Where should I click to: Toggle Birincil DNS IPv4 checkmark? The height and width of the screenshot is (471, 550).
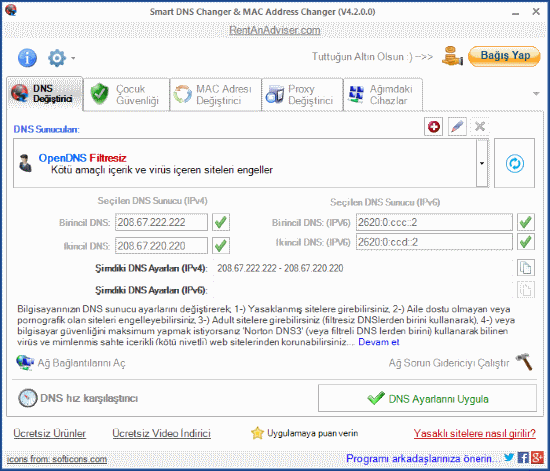(x=221, y=222)
